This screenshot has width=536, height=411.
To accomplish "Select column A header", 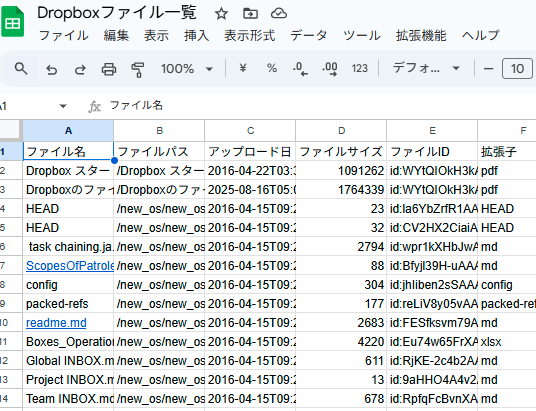I will pyautogui.click(x=68, y=131).
